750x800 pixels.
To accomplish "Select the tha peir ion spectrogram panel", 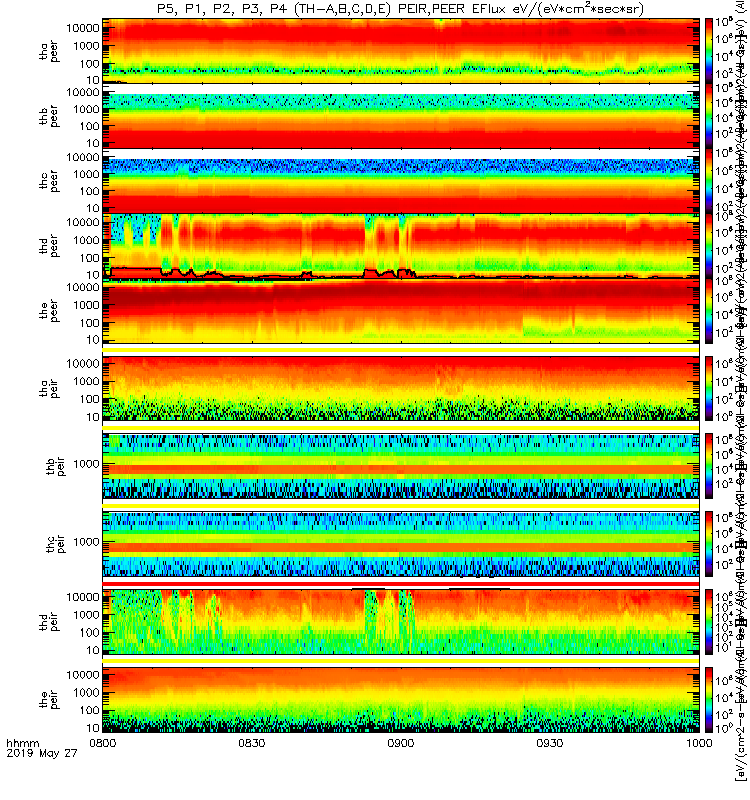I will pos(401,388).
